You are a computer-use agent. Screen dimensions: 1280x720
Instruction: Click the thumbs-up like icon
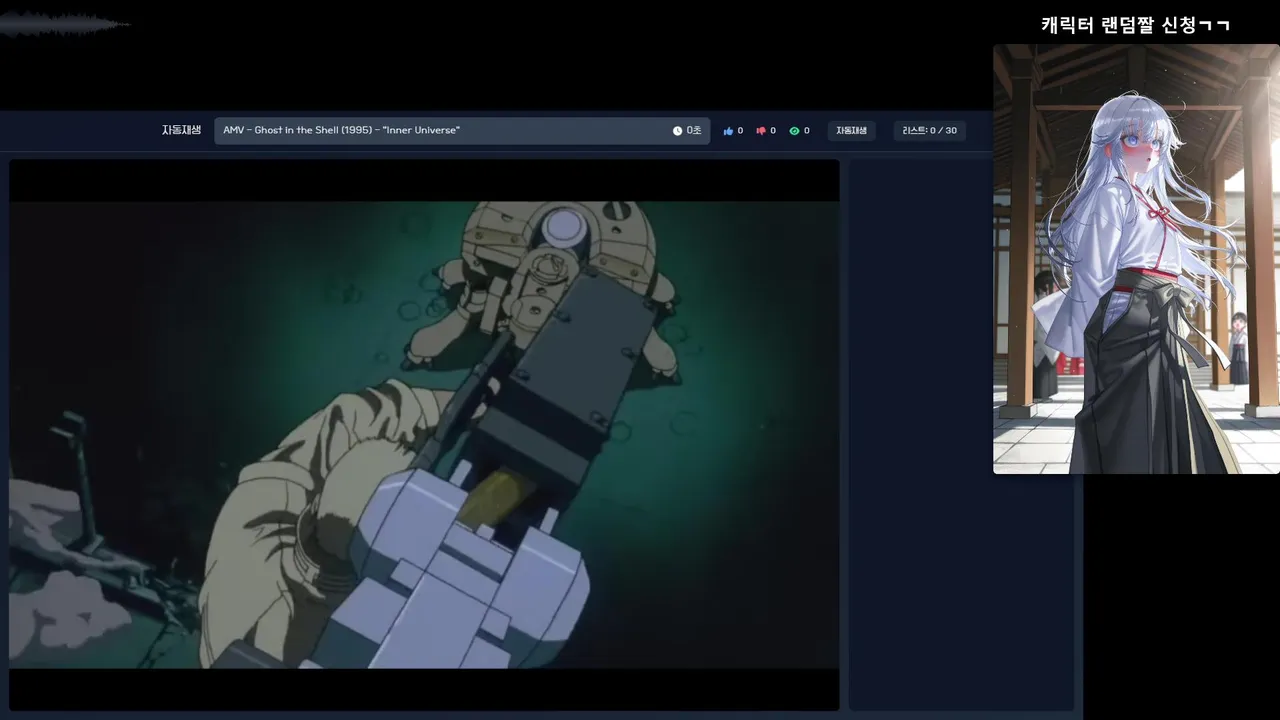tap(728, 131)
